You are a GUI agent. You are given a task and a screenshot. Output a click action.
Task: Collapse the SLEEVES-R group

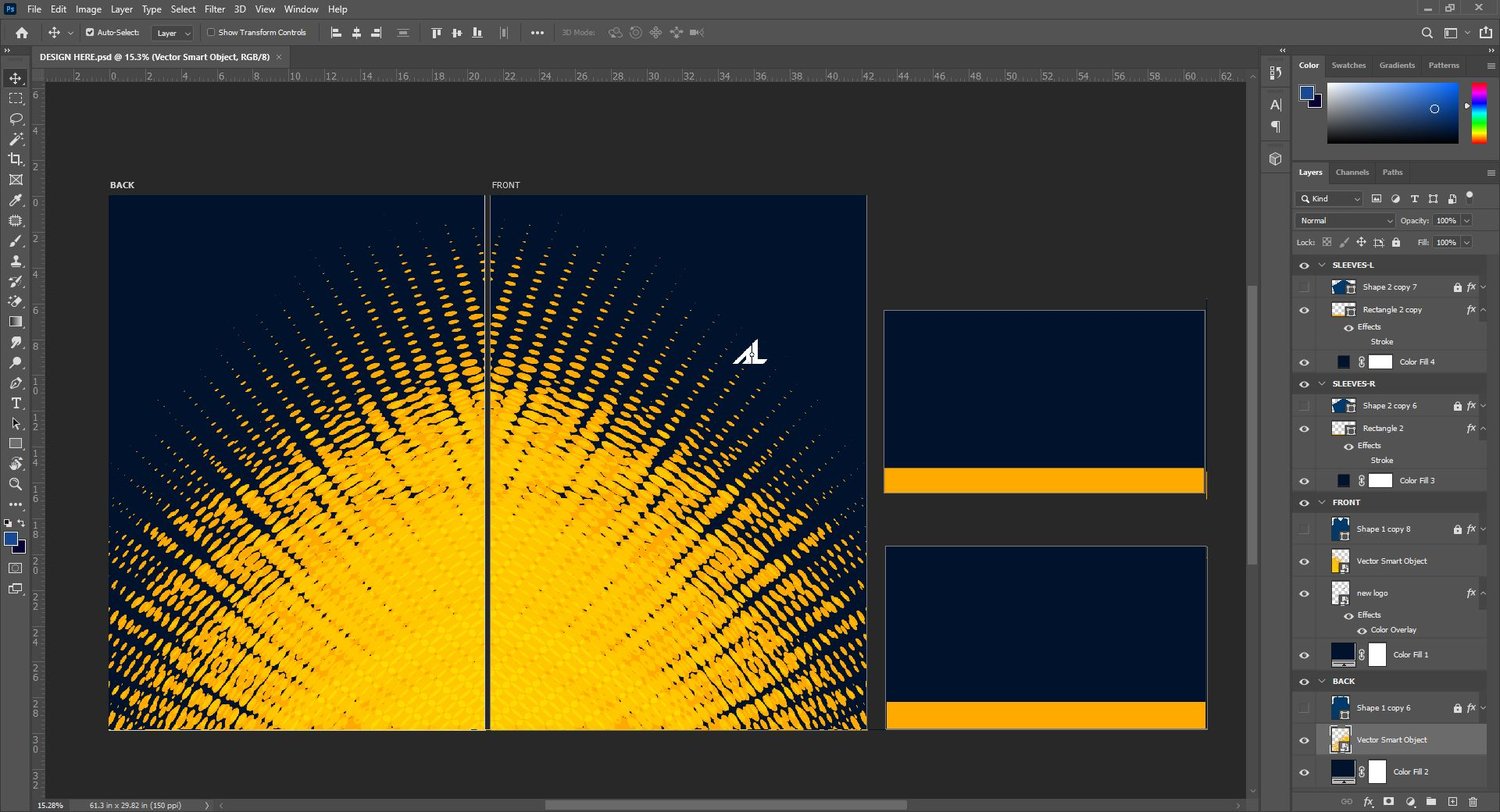[x=1322, y=384]
